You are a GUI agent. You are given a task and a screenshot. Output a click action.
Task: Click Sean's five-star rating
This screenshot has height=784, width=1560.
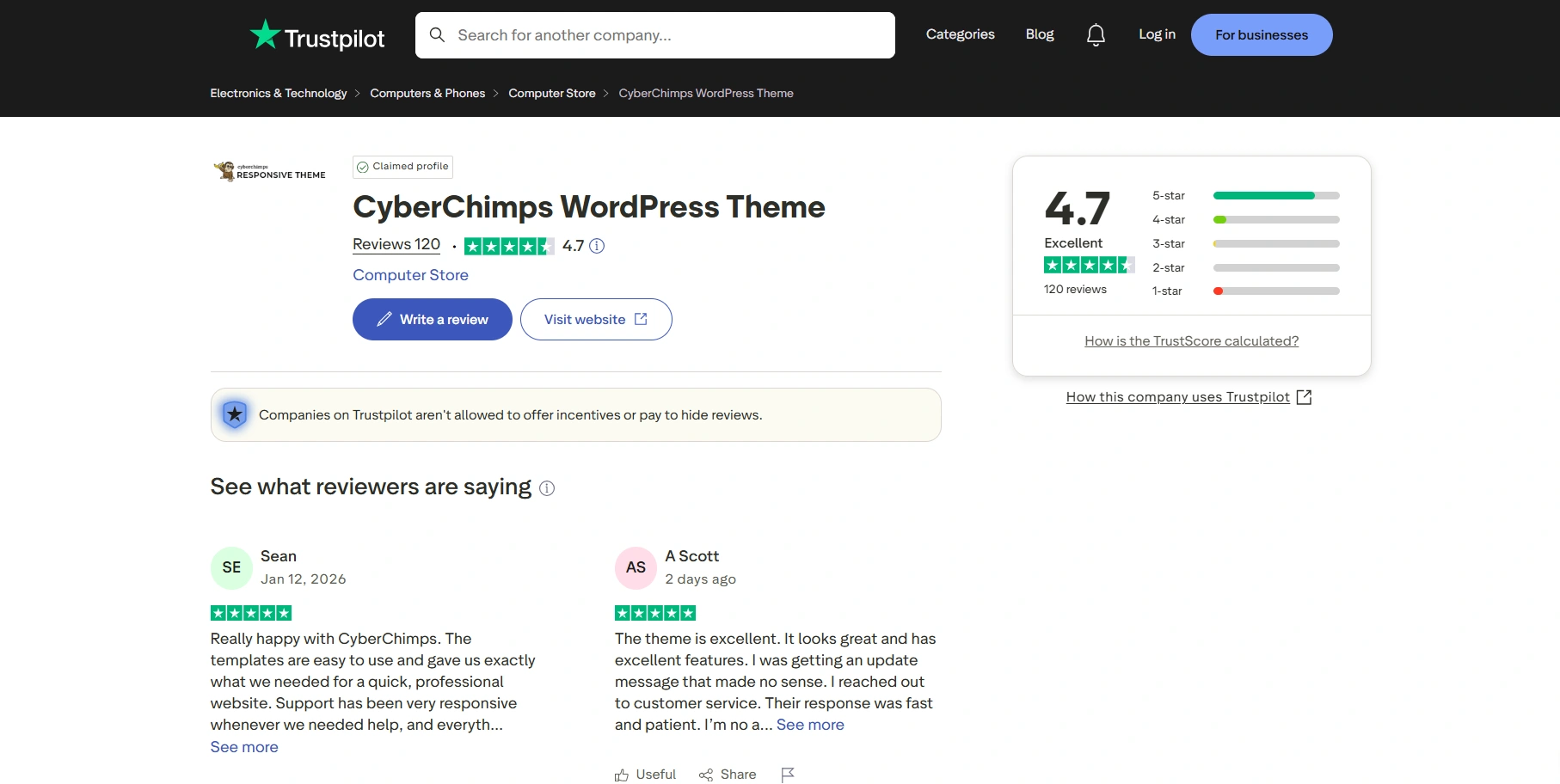coord(251,613)
